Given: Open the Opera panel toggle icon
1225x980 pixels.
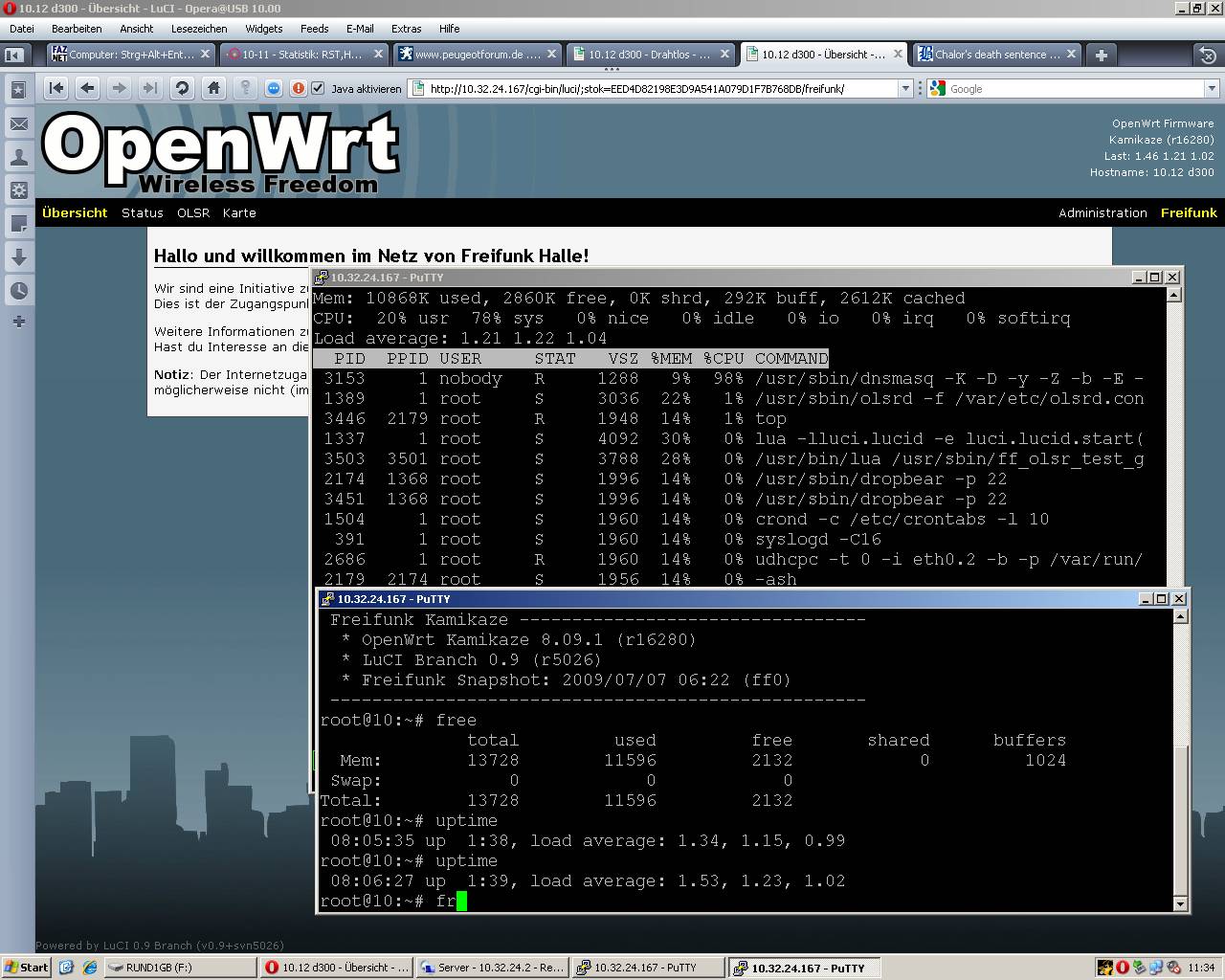Looking at the screenshot, I should pos(14,55).
